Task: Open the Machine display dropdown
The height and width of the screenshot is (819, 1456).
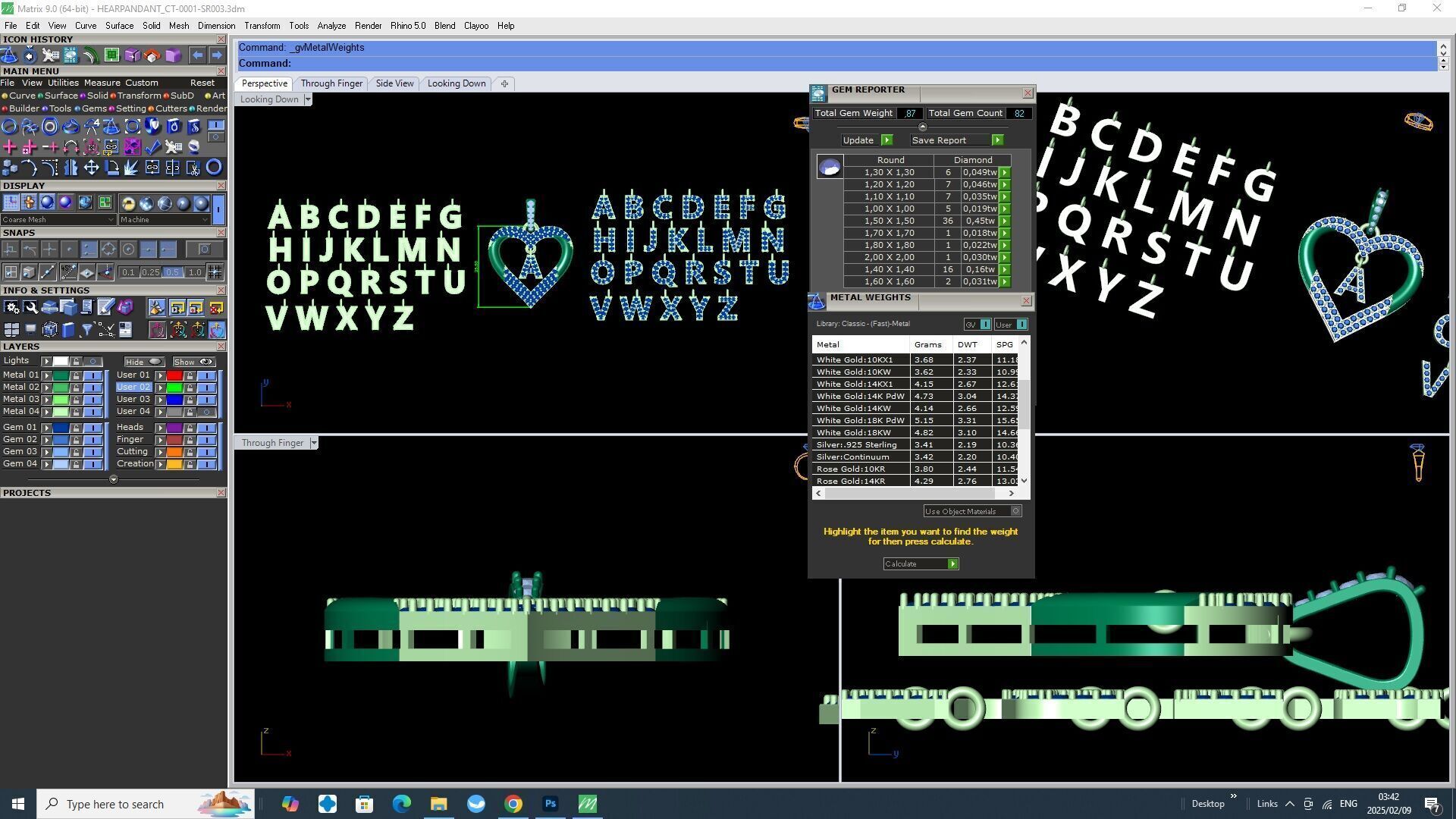Action: 164,220
